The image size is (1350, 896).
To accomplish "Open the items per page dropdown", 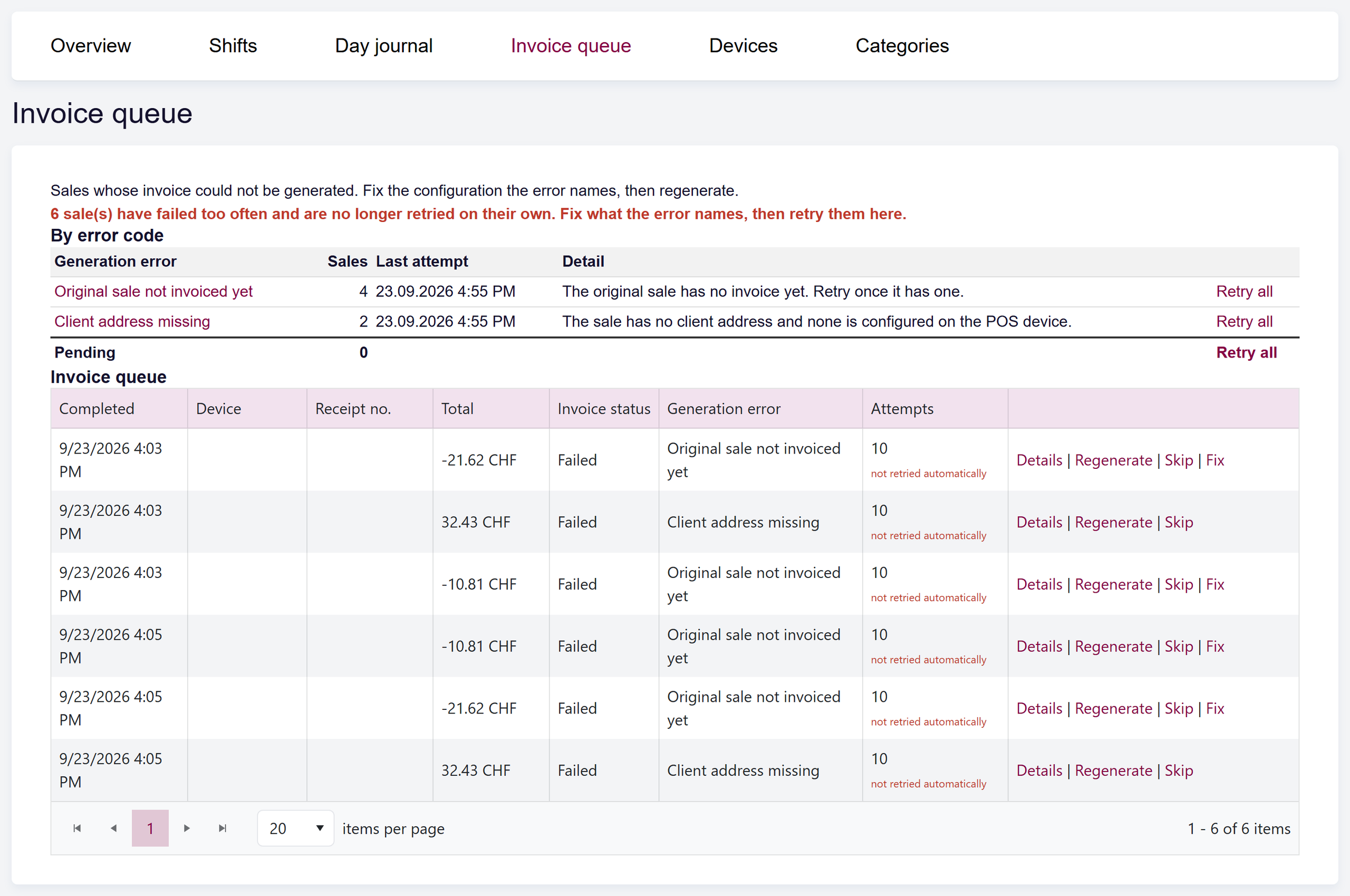I will click(295, 828).
